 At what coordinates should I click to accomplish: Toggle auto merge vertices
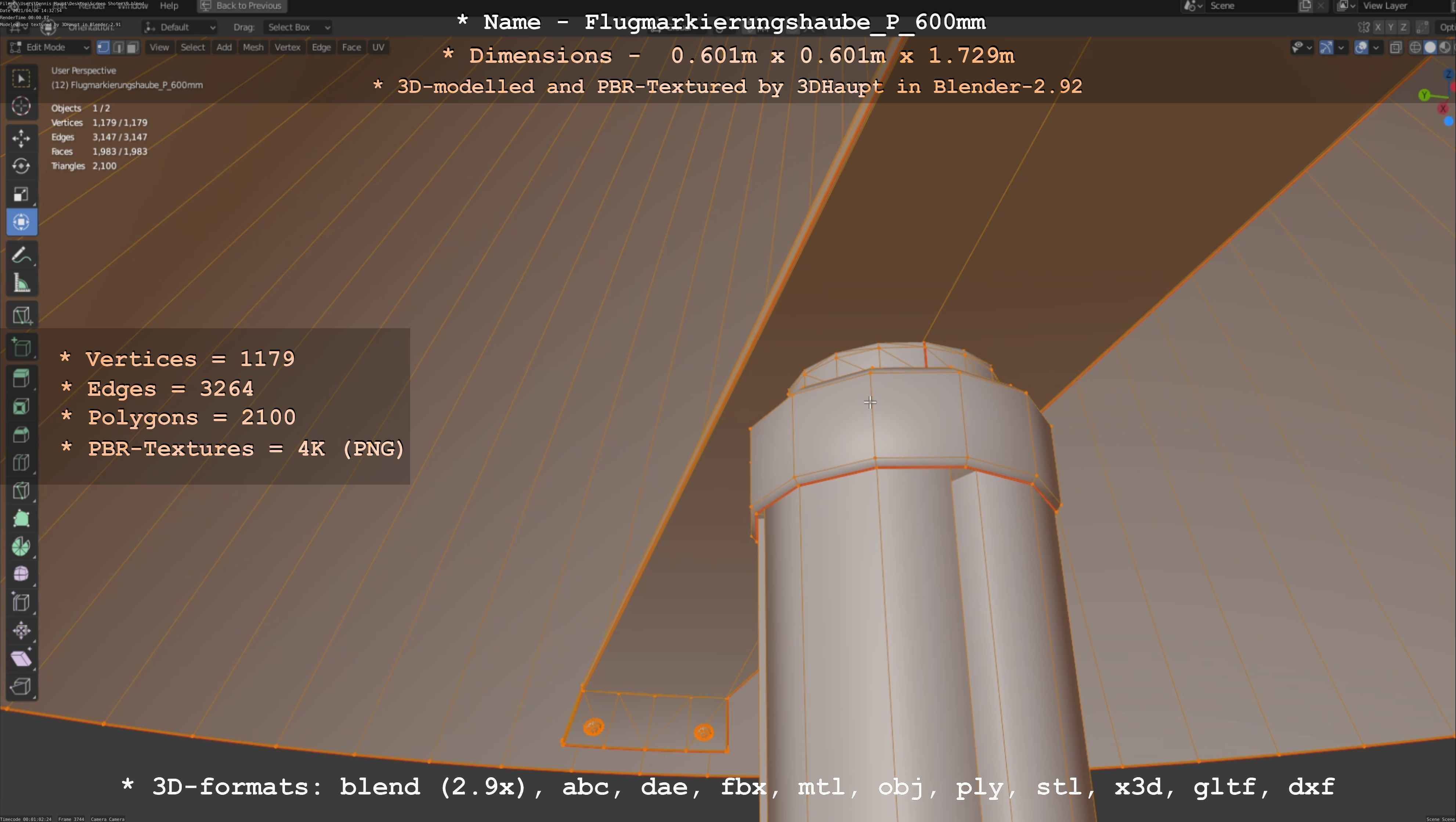(x=1423, y=27)
